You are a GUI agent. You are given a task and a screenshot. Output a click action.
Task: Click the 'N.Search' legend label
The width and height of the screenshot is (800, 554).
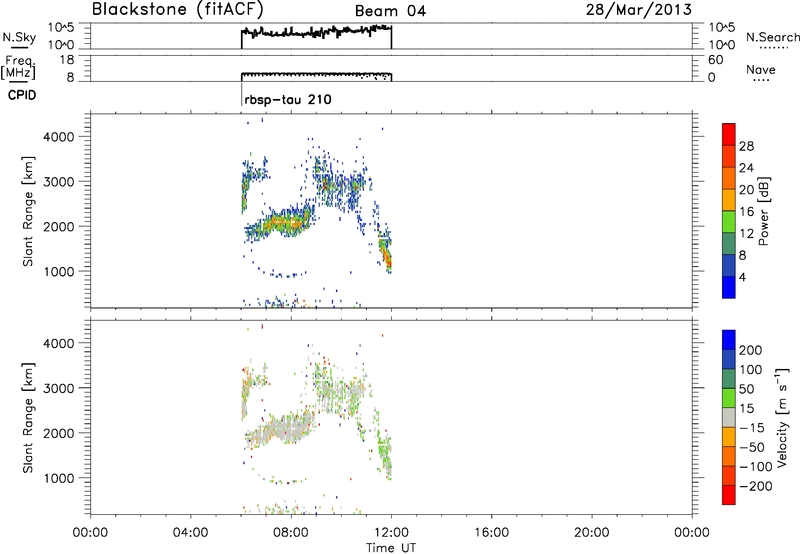point(772,37)
